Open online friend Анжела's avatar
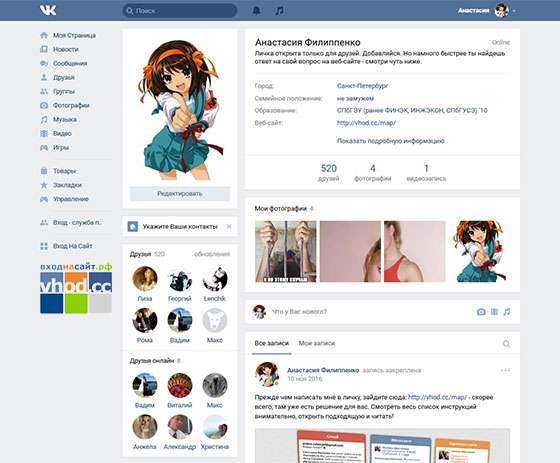Viewport: 560px width, 463px height. pyautogui.click(x=145, y=427)
